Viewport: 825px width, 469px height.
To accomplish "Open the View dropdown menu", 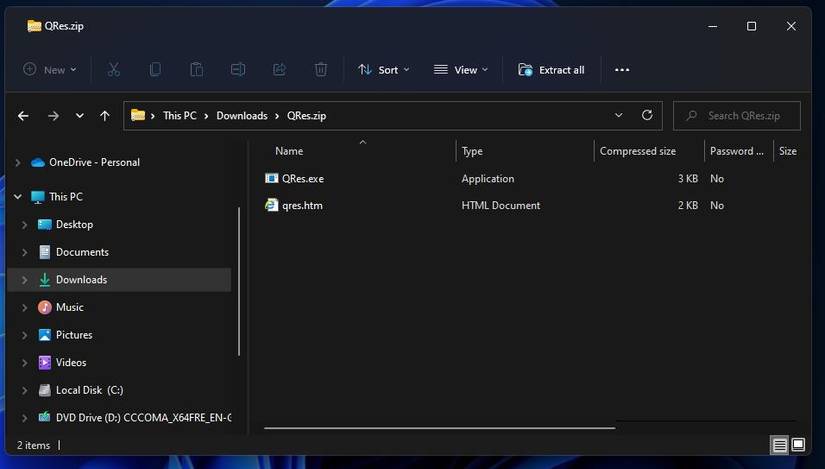I will [461, 70].
